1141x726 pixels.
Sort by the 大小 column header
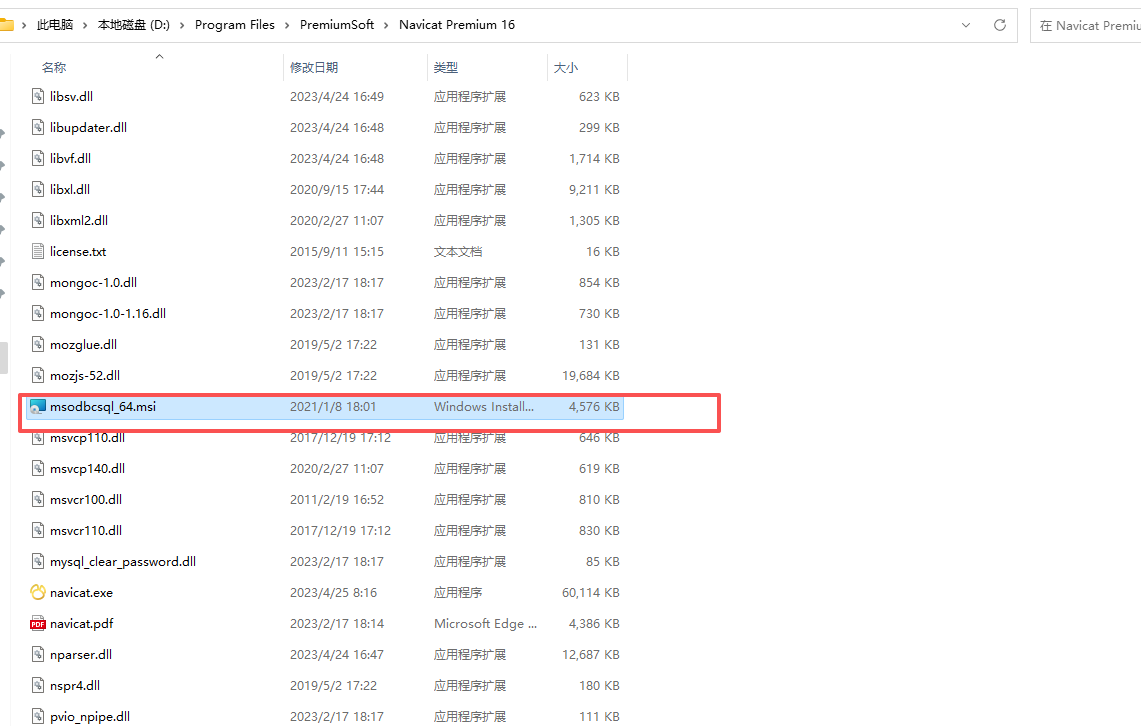point(565,67)
